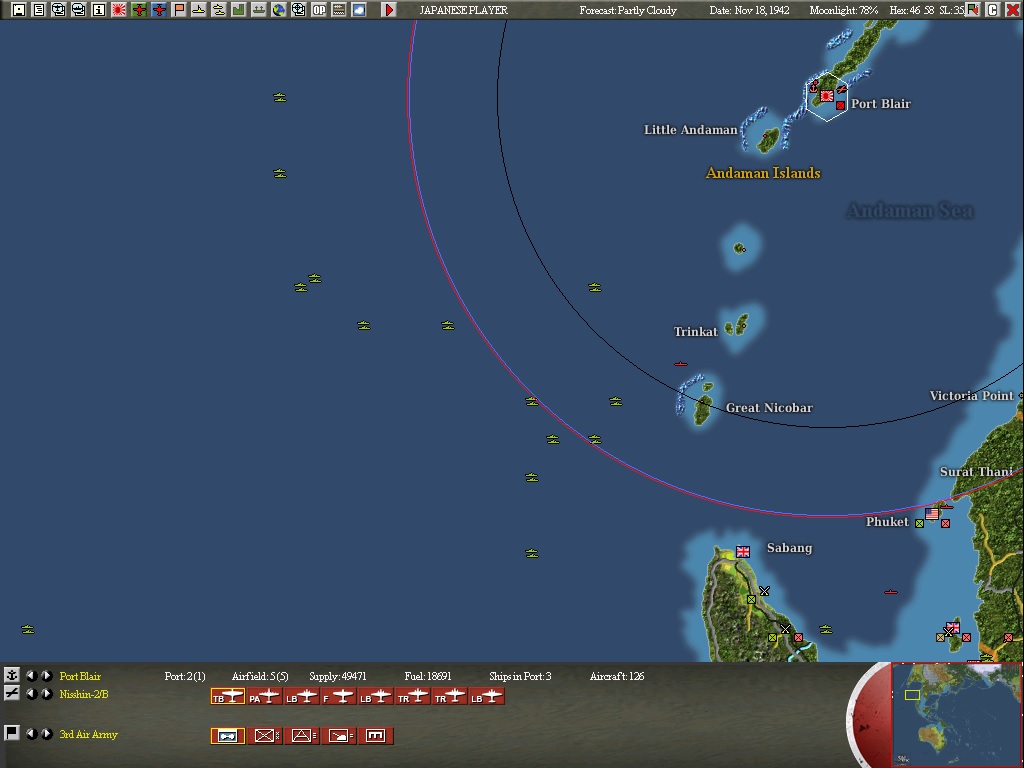Click the green factory industry toolbar icon
Screen dimensions: 1027x770
click(238, 10)
